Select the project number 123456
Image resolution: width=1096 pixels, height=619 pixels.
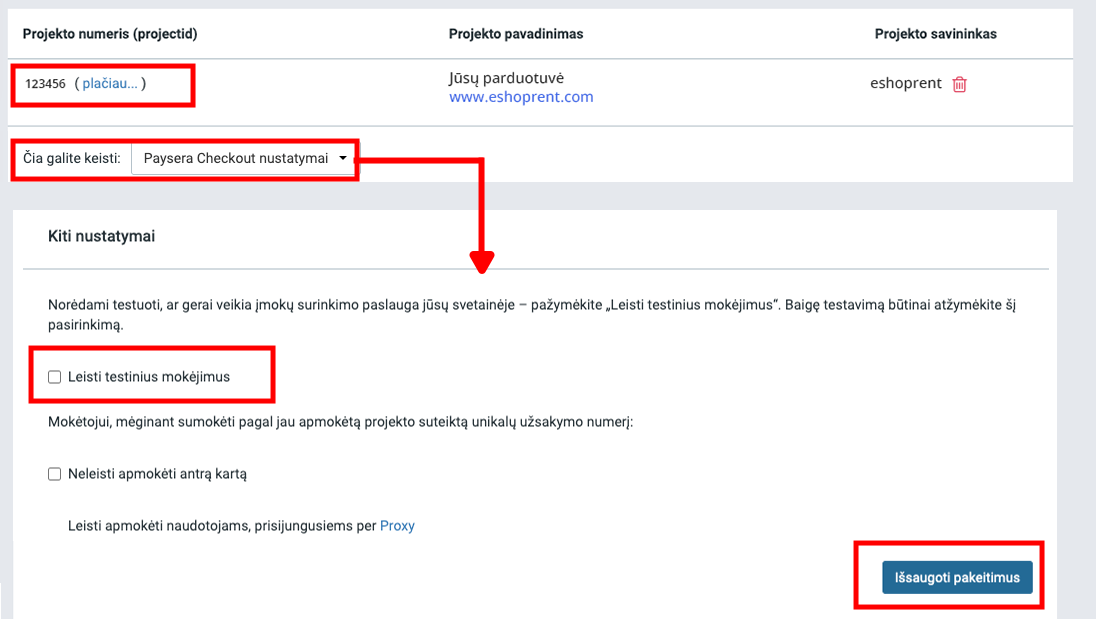pyautogui.click(x=45, y=84)
